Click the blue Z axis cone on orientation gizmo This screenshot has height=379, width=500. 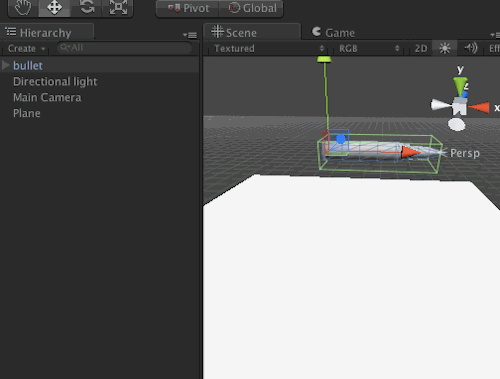[x=465, y=93]
